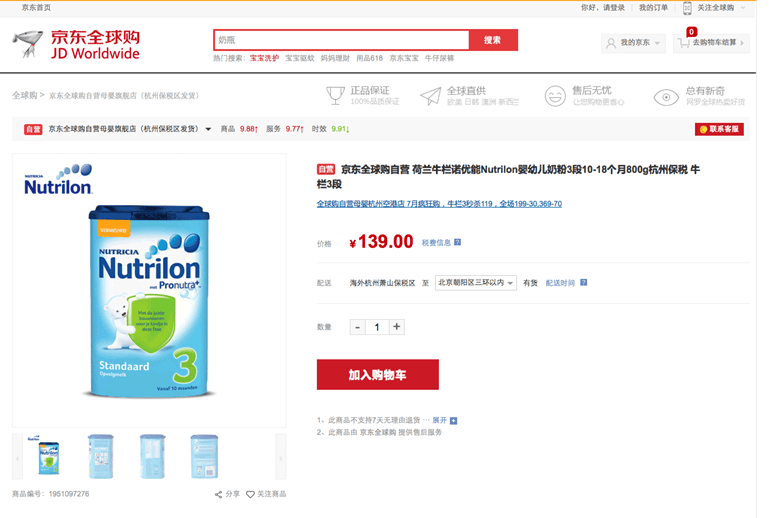The width and height of the screenshot is (769, 518).
Task: Click the heart icon to follow product
Action: click(251, 494)
